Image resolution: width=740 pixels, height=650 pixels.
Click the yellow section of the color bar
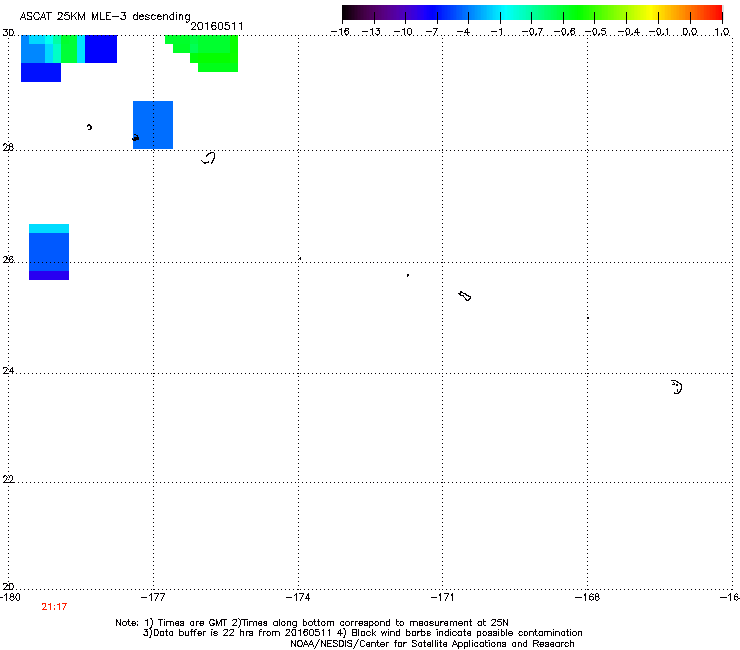pyautogui.click(x=652, y=13)
